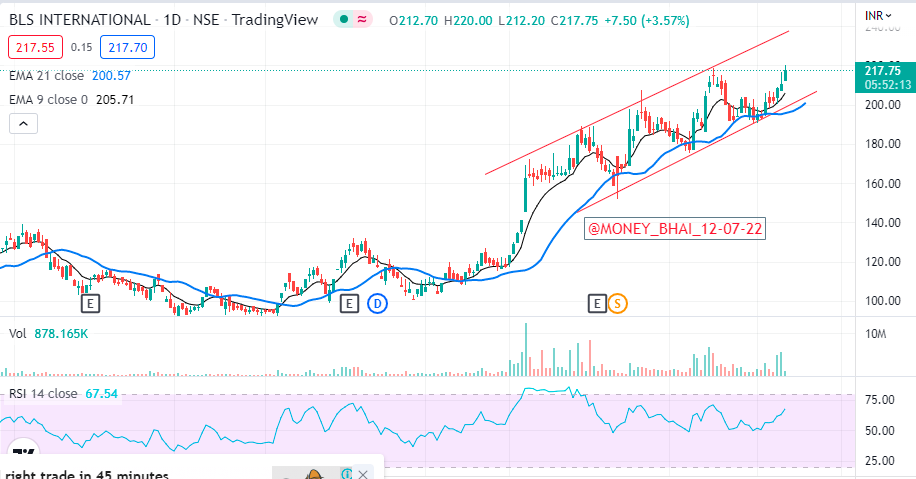The height and width of the screenshot is (479, 916).
Task: Click the high price H220.00 value
Action: click(468, 20)
